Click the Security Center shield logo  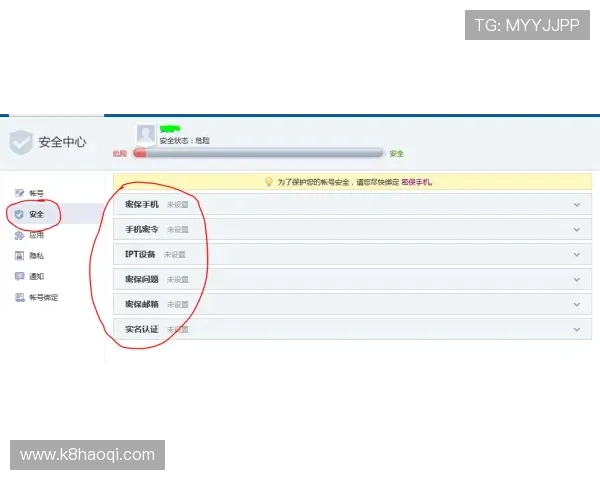click(20, 142)
